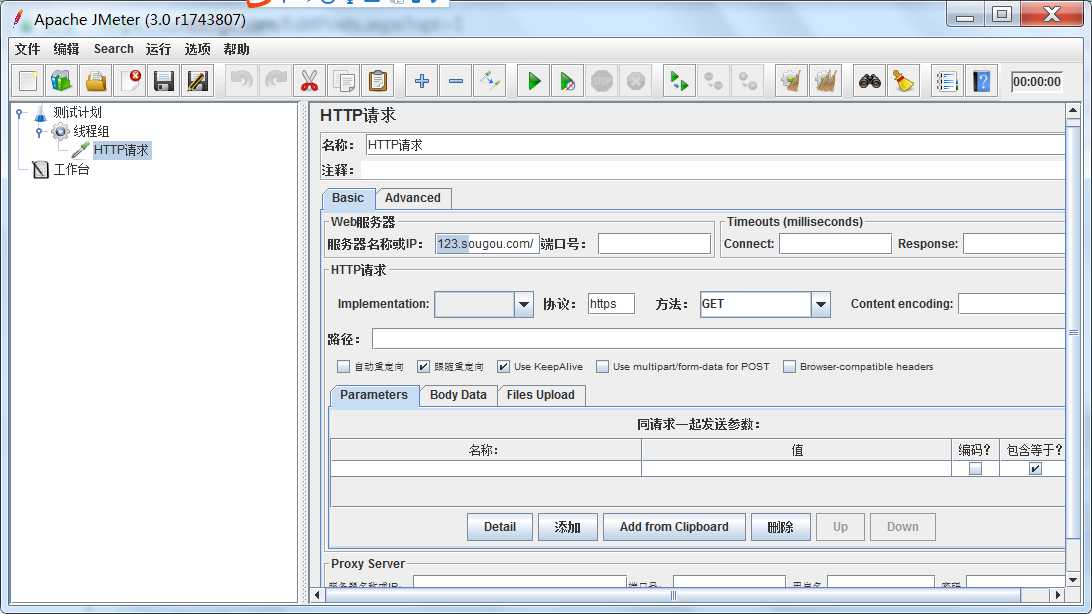Click the Clear all results icon

825,81
